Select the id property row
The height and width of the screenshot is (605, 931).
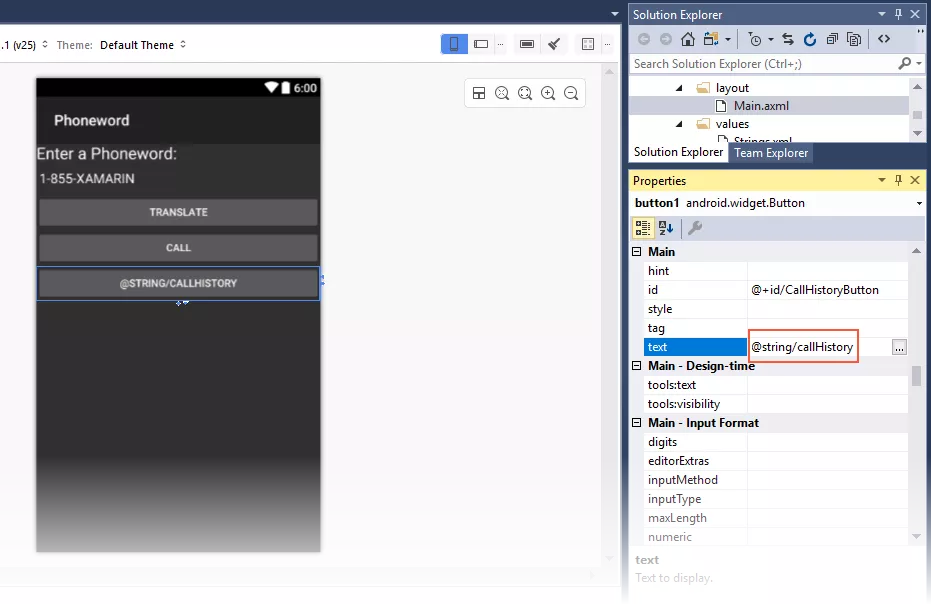776,290
